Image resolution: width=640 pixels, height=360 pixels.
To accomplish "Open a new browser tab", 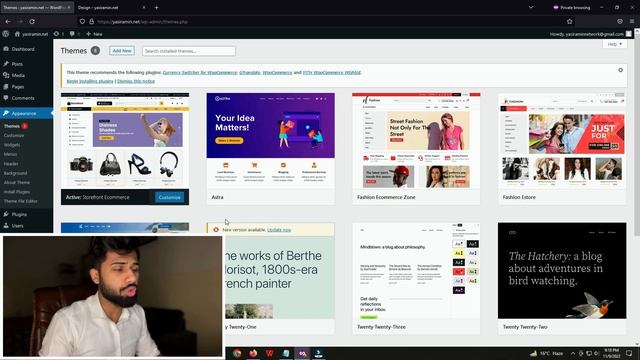I will click(156, 7).
